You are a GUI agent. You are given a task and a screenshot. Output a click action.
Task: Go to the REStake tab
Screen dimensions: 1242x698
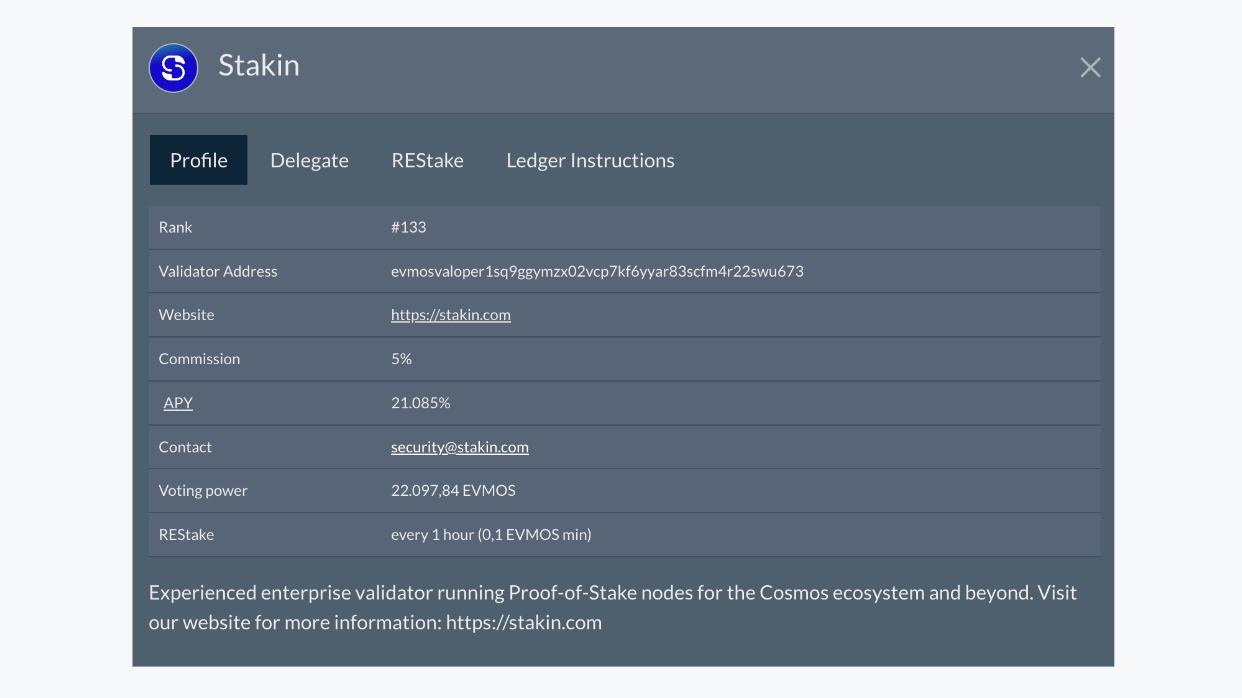pos(427,160)
